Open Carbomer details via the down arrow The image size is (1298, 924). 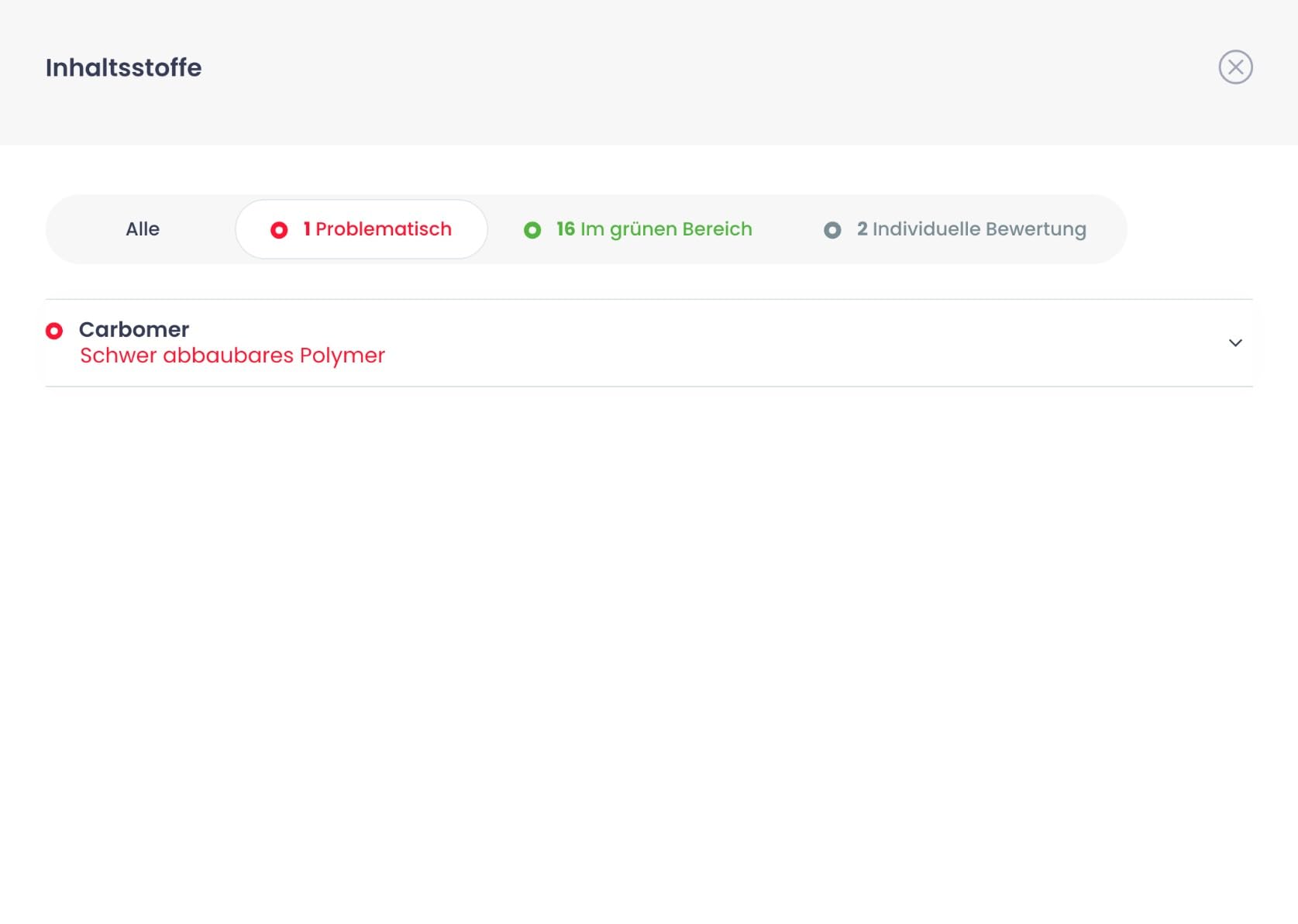pyautogui.click(x=1235, y=342)
